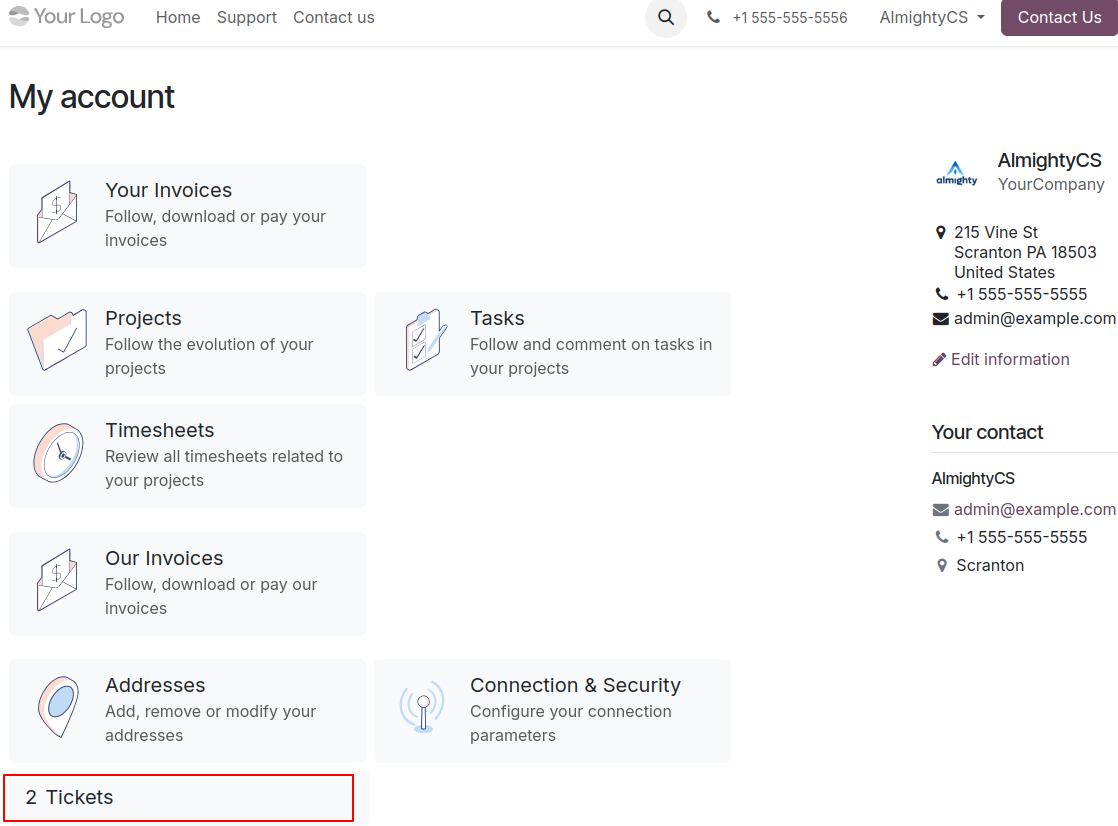
Task: Click the Your Invoices envelope icon
Action: pos(57,213)
